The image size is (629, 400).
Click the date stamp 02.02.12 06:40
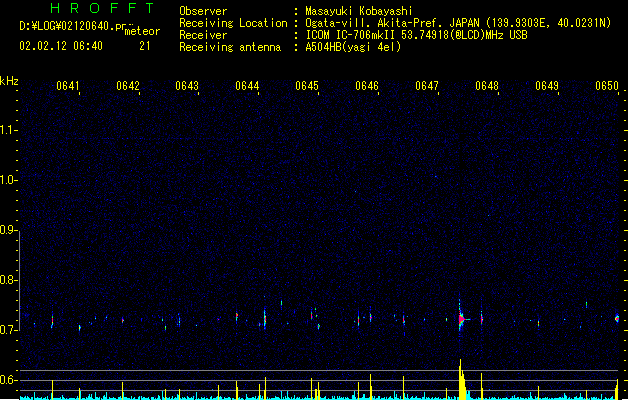click(x=61, y=46)
